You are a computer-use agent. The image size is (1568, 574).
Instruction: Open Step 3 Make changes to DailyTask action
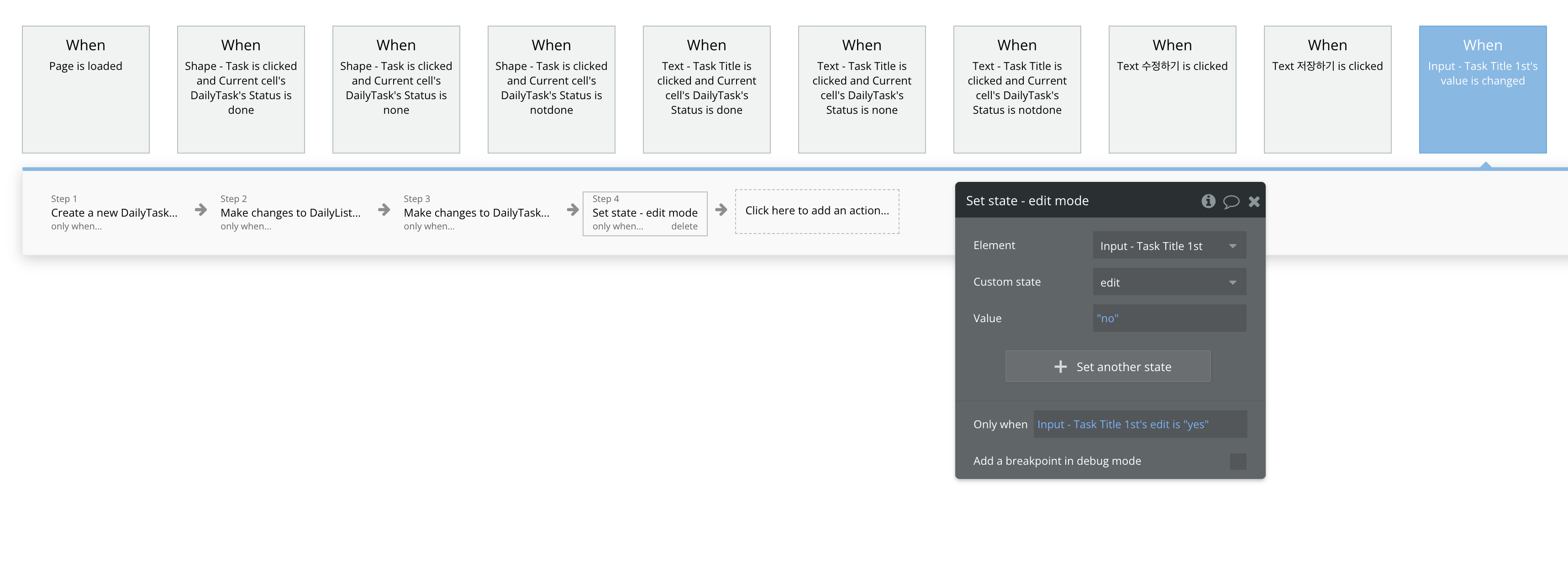tap(476, 213)
